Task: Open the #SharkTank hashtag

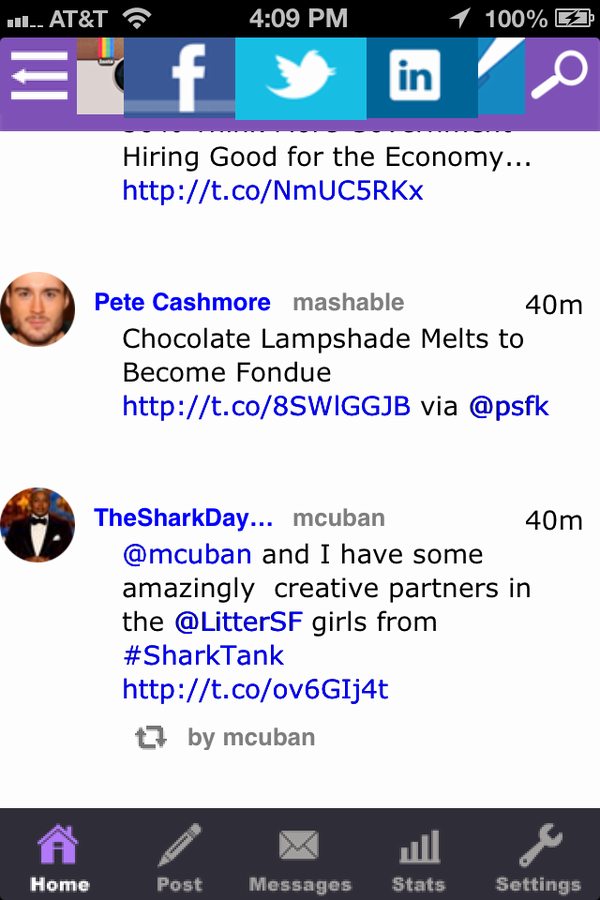Action: coord(203,655)
